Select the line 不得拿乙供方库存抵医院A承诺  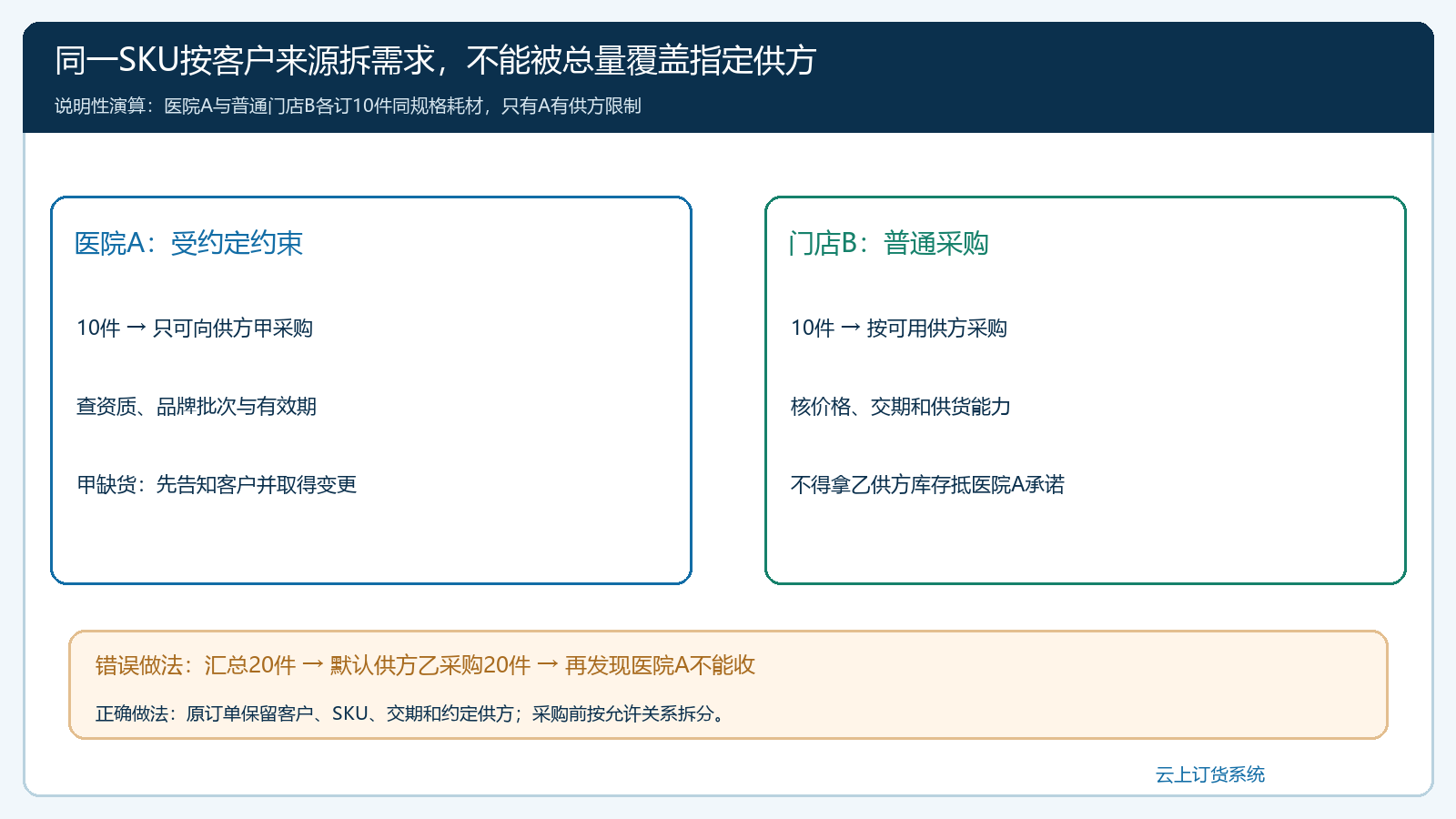click(927, 484)
